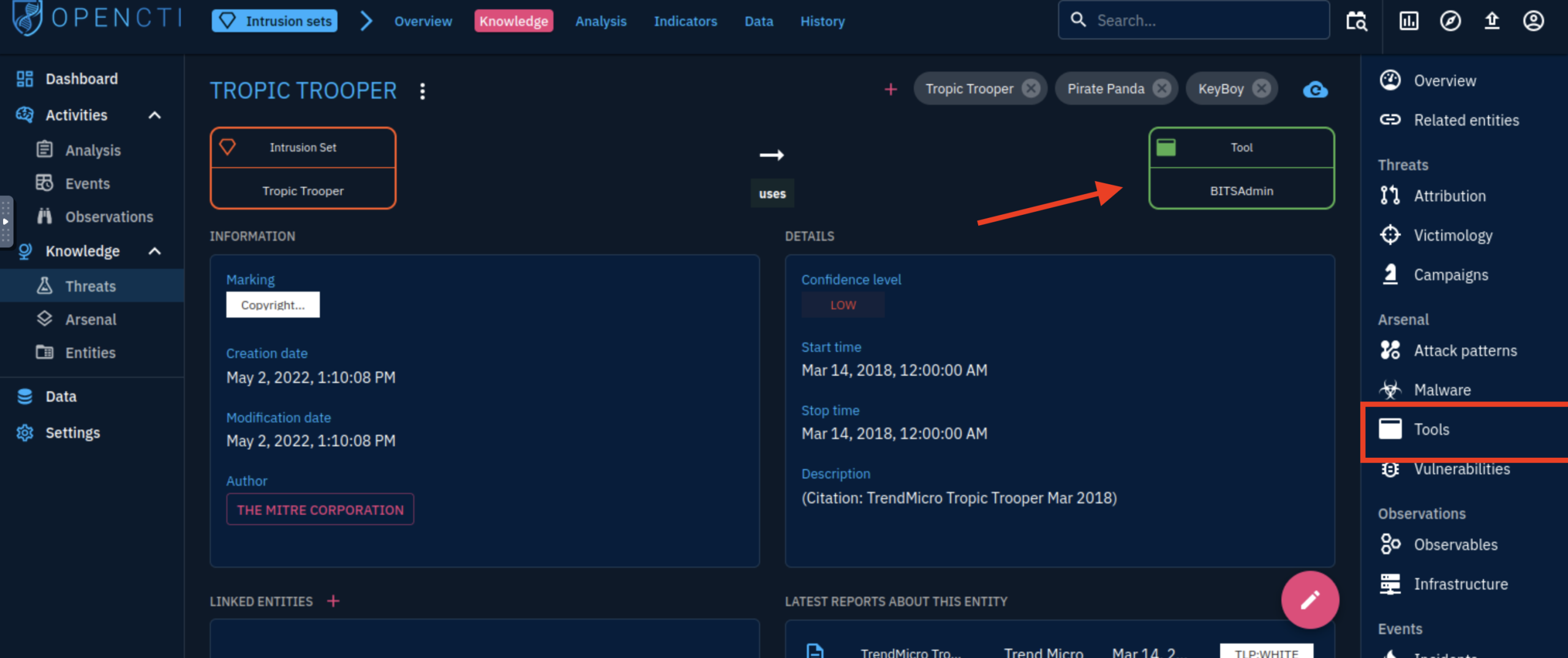Open the BITSAdmin Tool card
Image resolution: width=1568 pixels, height=658 pixels.
[1242, 168]
